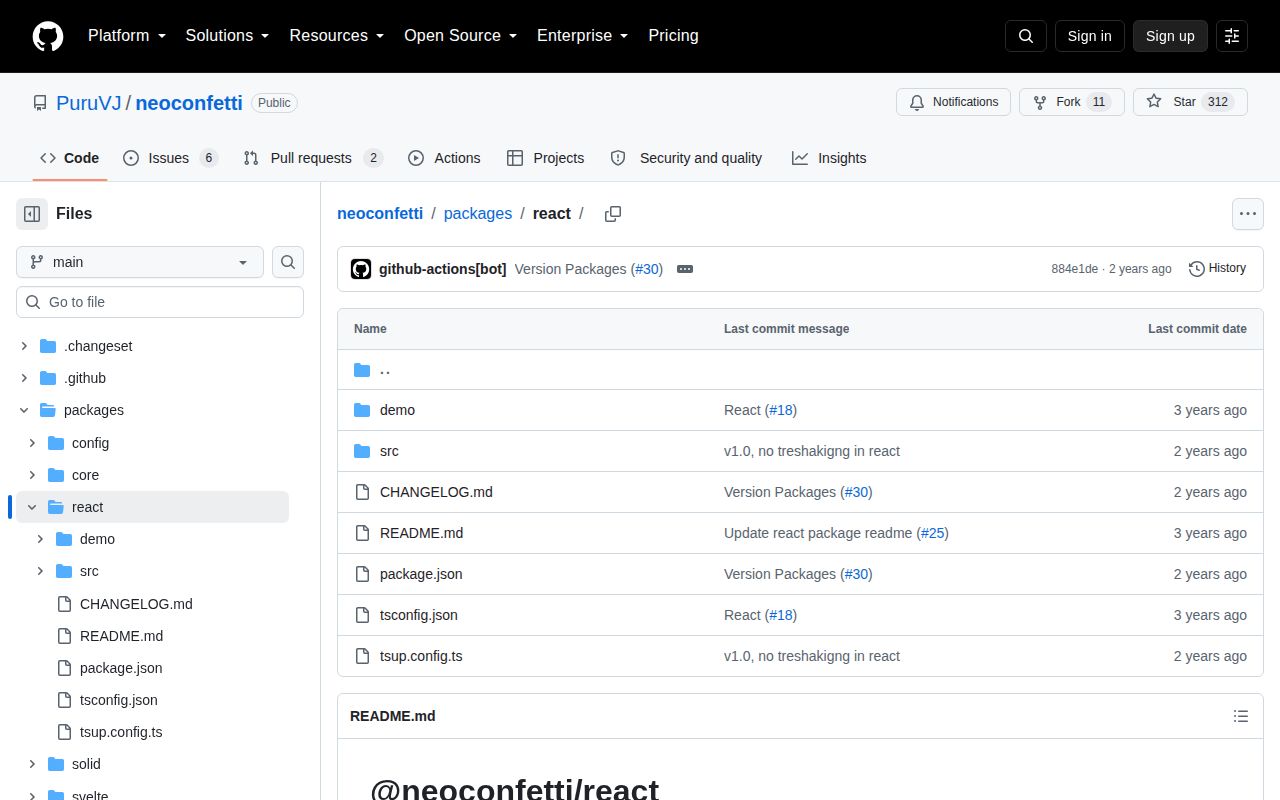The height and width of the screenshot is (800, 1280).
Task: Click tsup.config.ts file icon in table
Action: (x=362, y=656)
